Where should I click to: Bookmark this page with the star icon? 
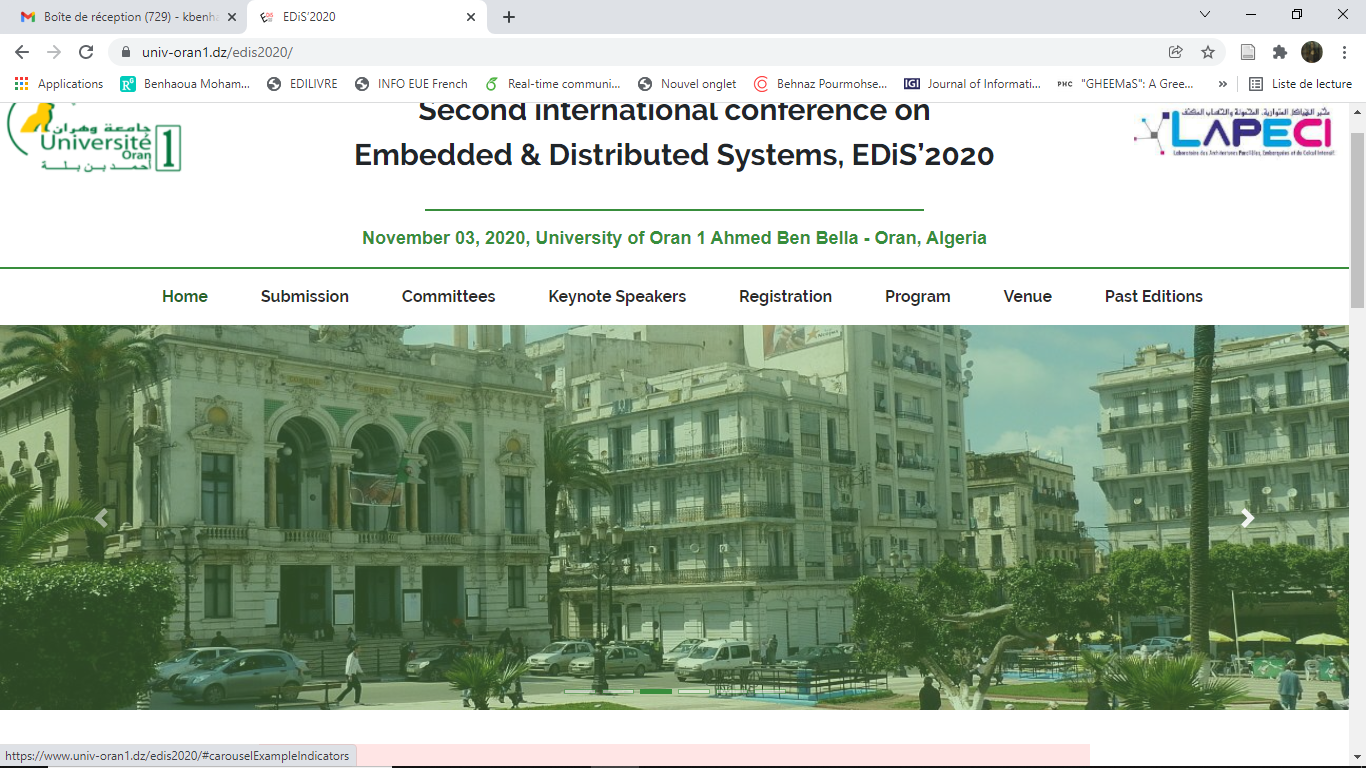[1208, 52]
